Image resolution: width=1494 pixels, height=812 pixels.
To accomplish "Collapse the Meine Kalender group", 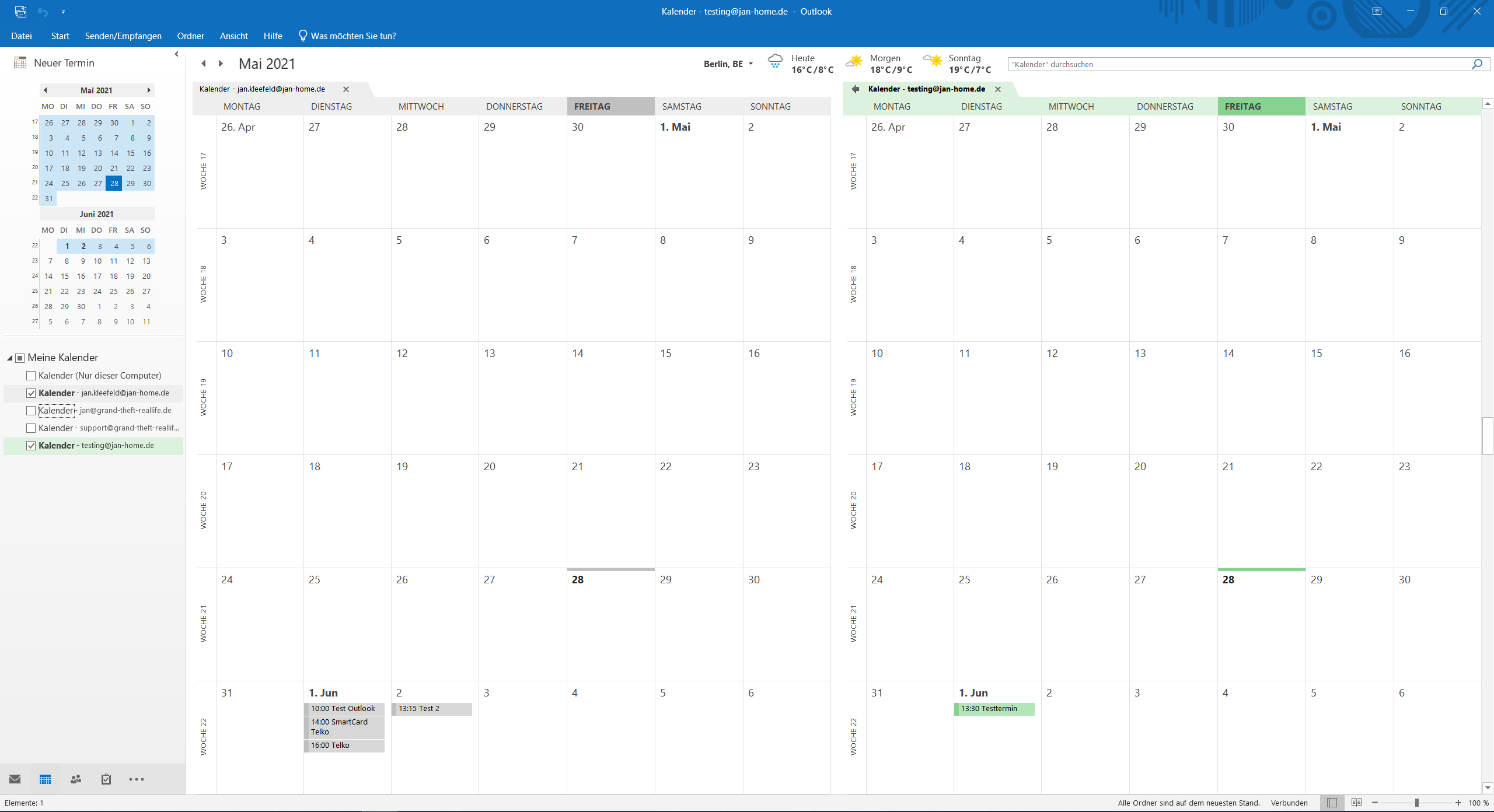I will click(x=10, y=358).
